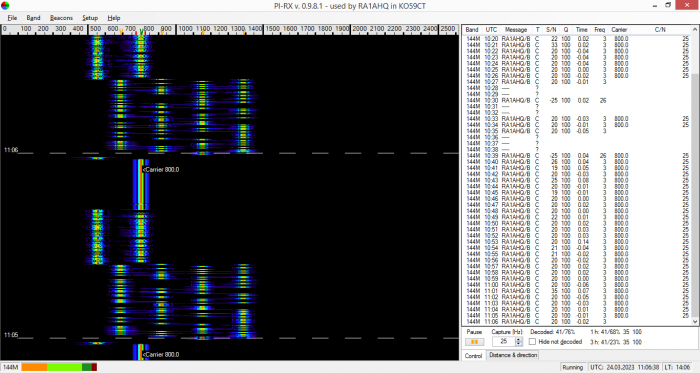Select the 10:21 decode row
The image size is (700, 373).
[577, 45]
